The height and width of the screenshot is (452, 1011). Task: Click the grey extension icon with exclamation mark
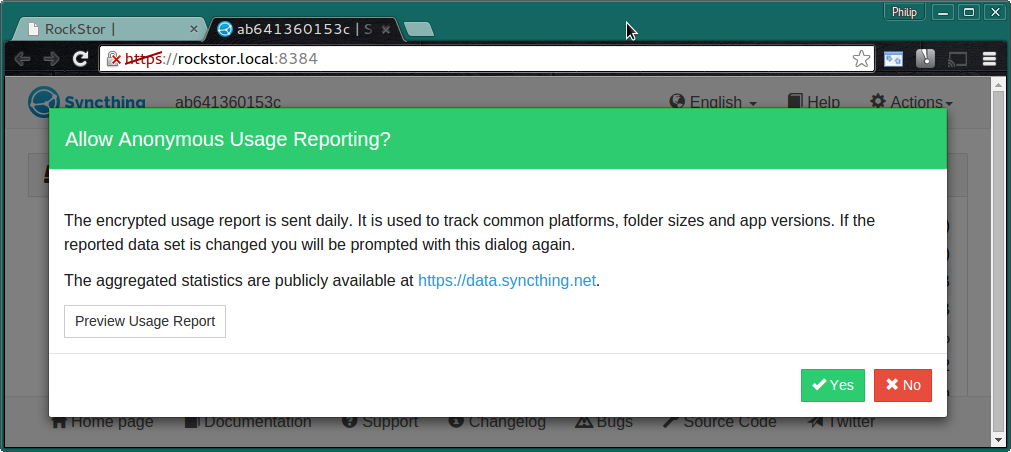point(925,59)
